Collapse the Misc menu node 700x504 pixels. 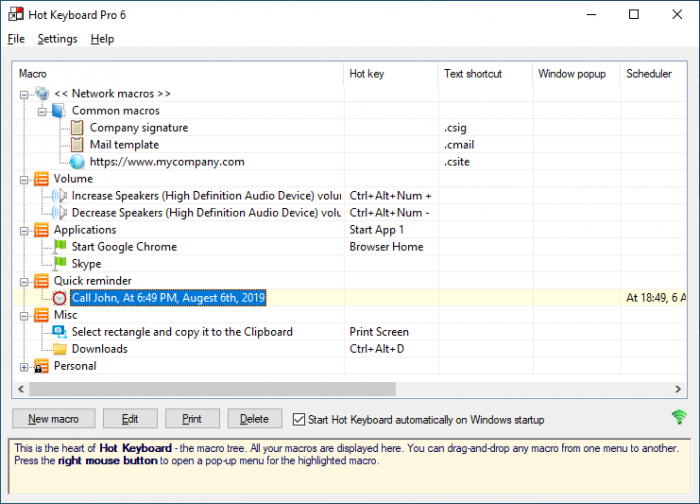24,316
